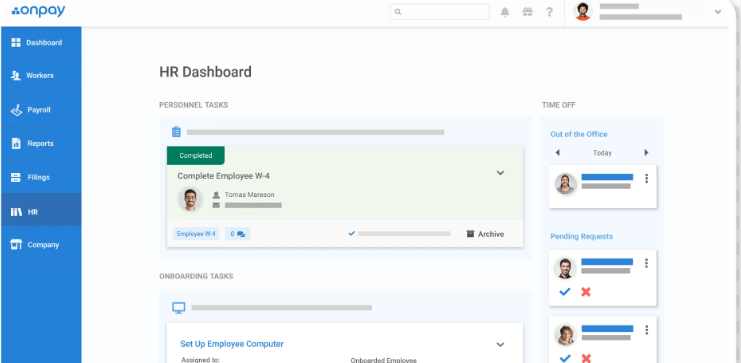Click the HR books icon
The image size is (741, 363).
pyautogui.click(x=16, y=212)
